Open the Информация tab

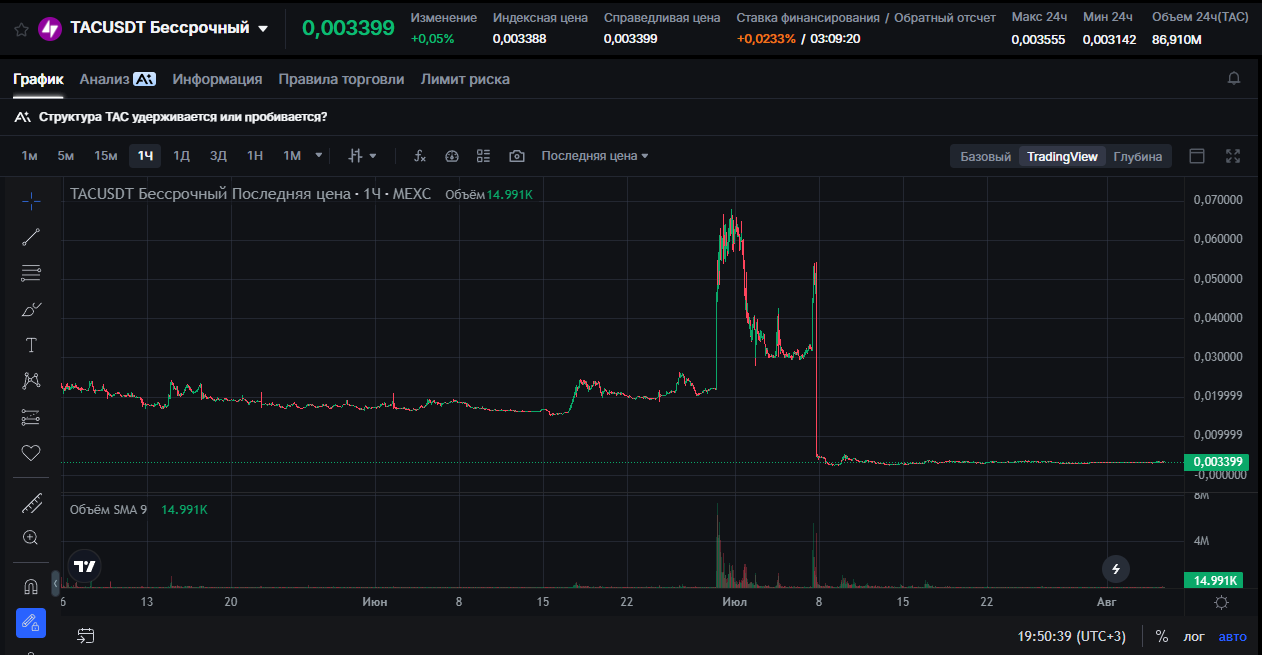[x=217, y=79]
